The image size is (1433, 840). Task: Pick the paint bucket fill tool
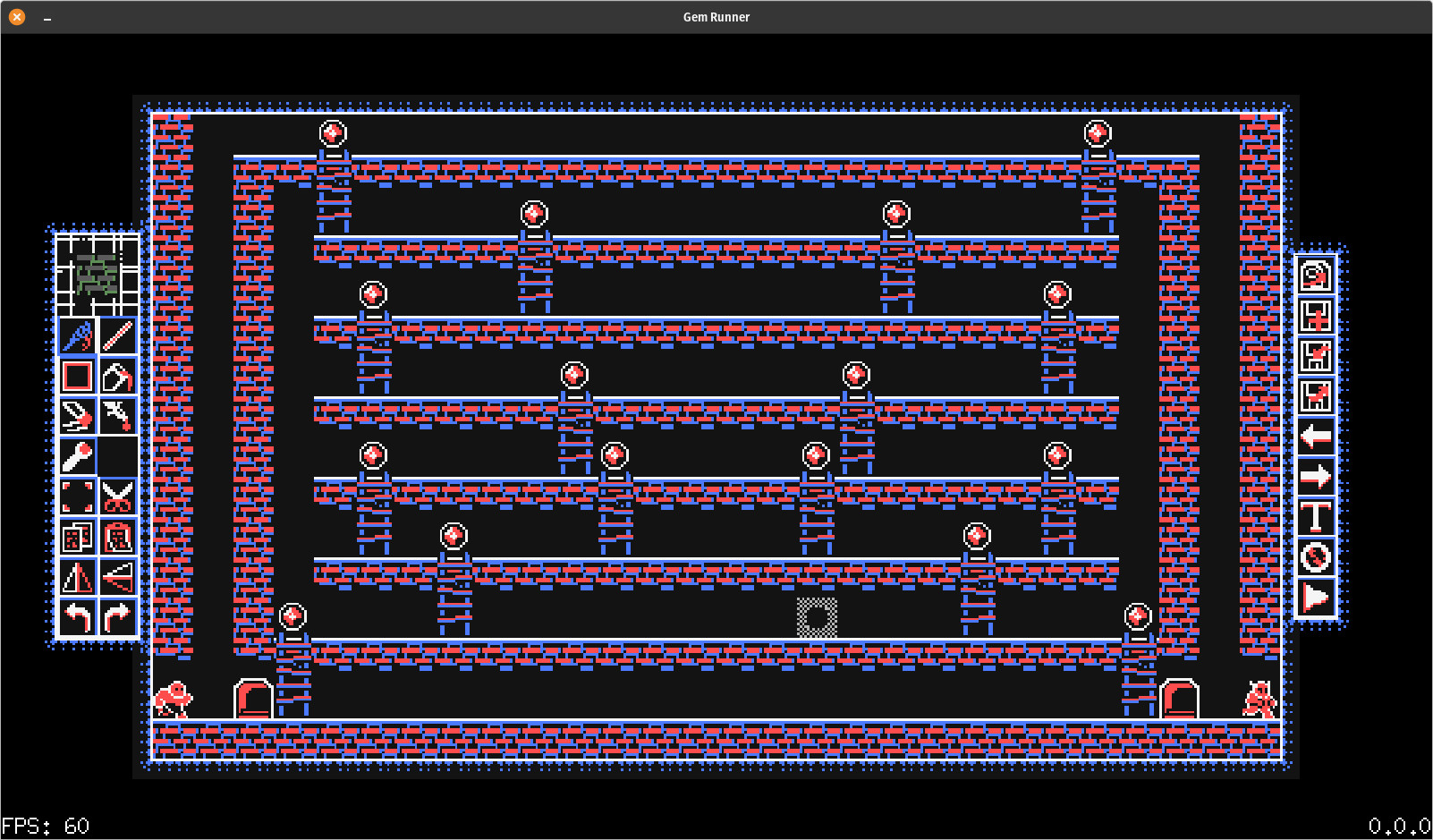tap(118, 377)
